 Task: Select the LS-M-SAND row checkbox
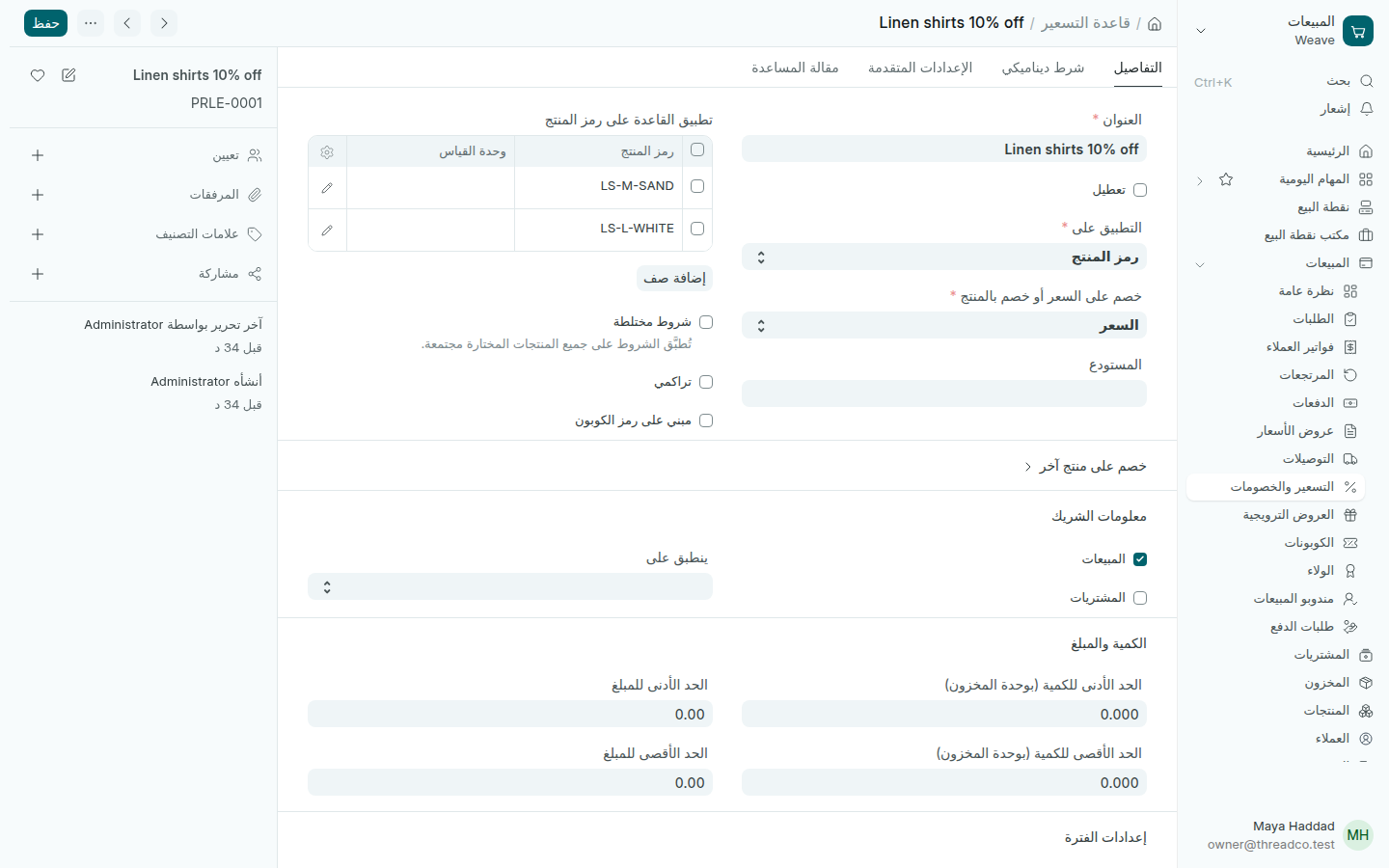[697, 186]
